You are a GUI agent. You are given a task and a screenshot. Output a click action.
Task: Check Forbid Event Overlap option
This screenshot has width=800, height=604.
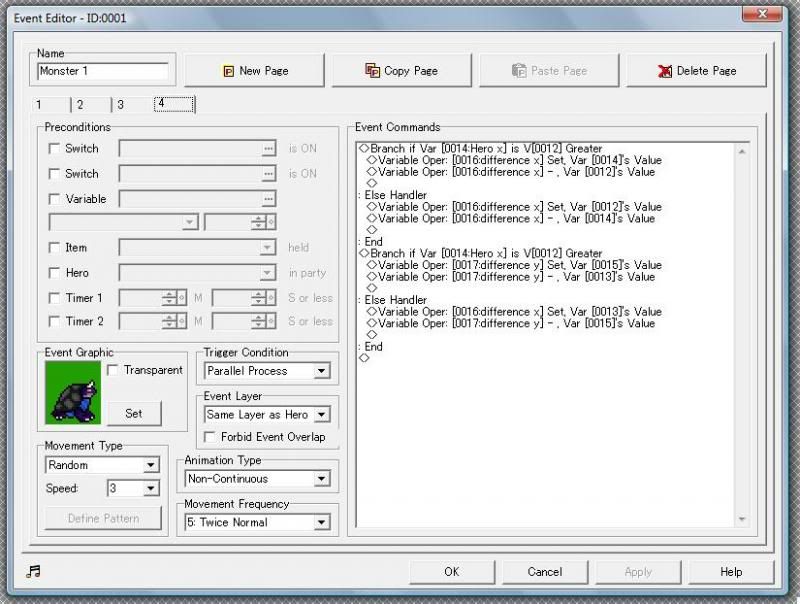point(211,437)
